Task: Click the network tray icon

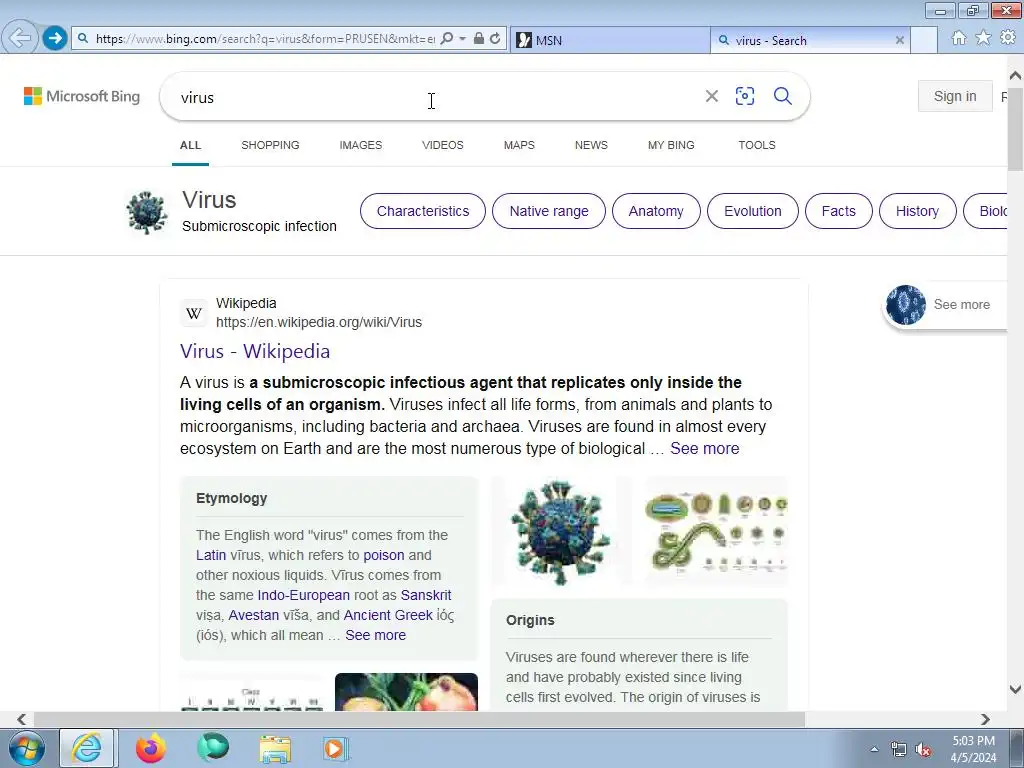Action: (x=899, y=750)
